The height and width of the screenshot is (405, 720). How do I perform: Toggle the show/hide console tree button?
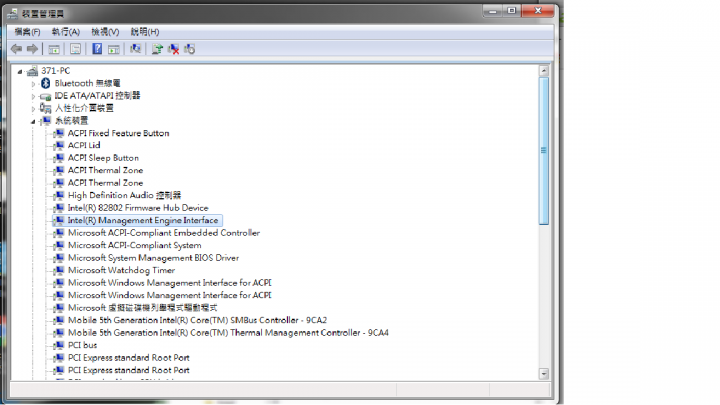point(54,49)
